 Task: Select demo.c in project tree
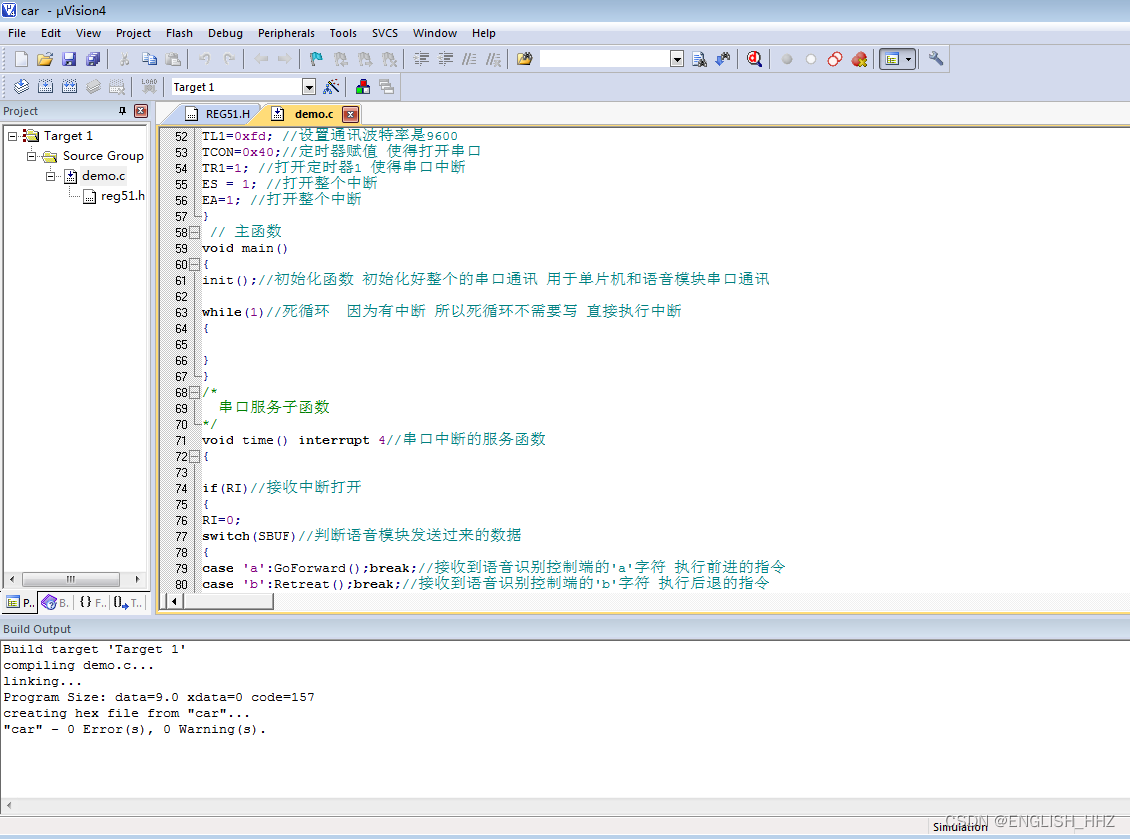pyautogui.click(x=103, y=176)
